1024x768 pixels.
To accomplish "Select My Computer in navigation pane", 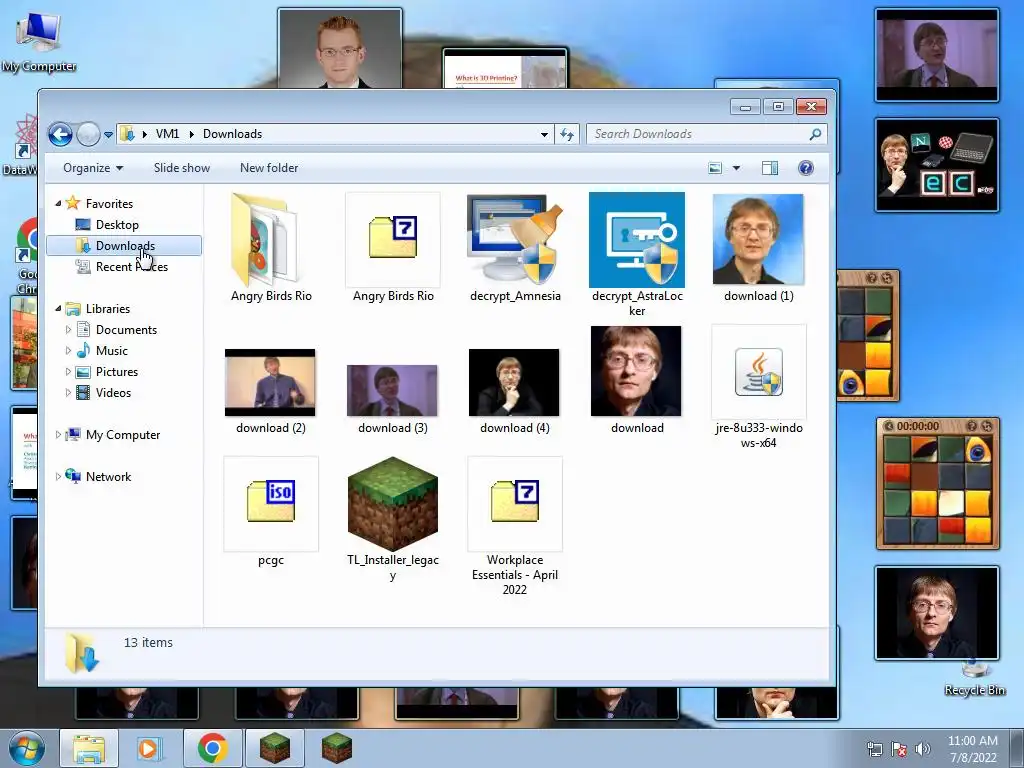I will [x=123, y=435].
